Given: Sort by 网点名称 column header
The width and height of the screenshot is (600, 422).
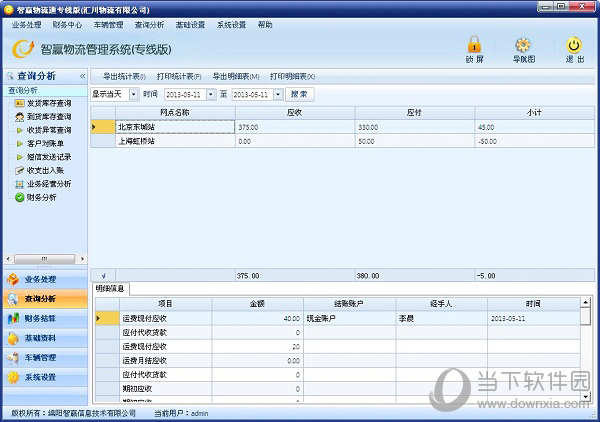Looking at the screenshot, I should tap(175, 113).
